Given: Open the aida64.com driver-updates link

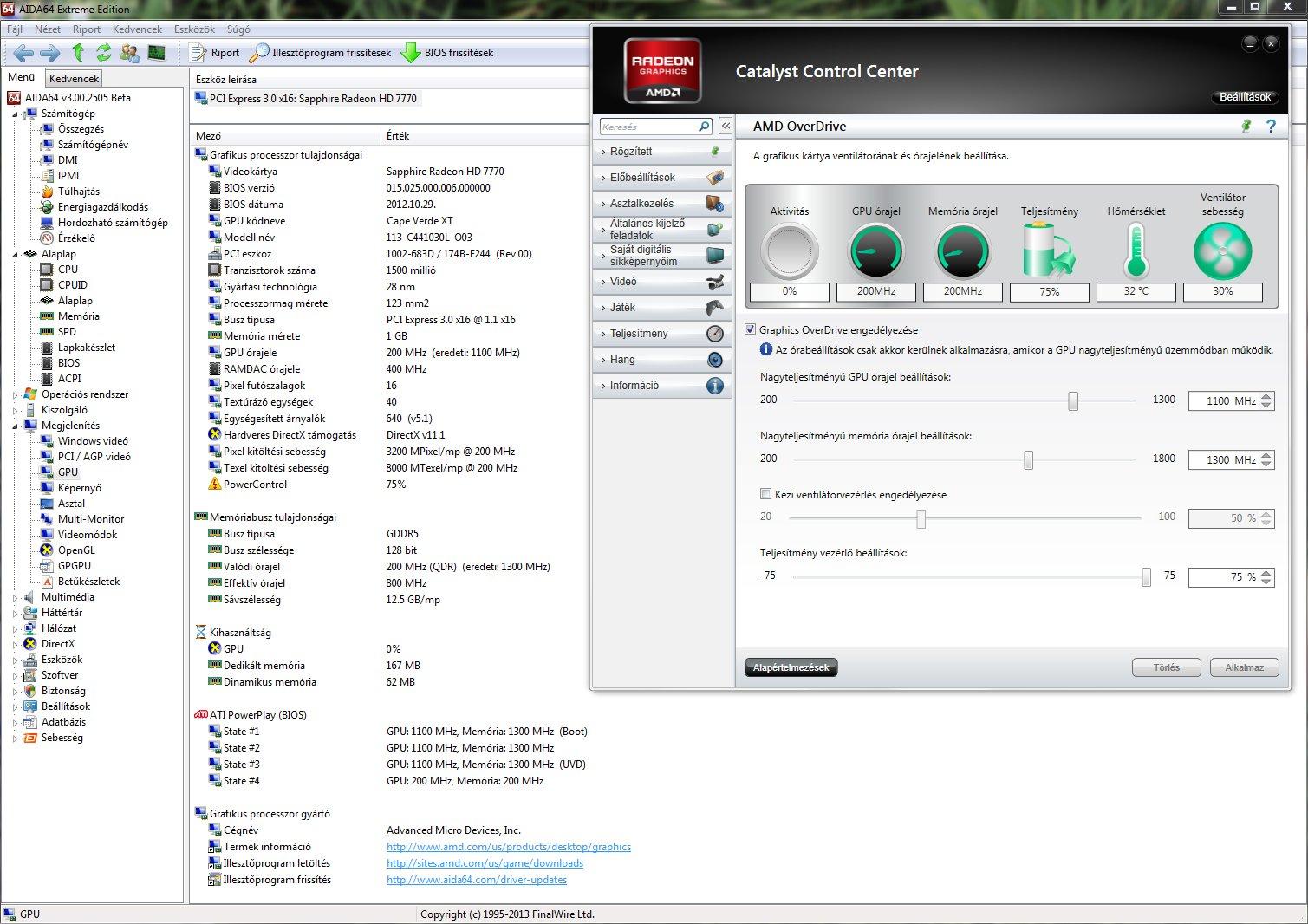Looking at the screenshot, I should tap(477, 880).
